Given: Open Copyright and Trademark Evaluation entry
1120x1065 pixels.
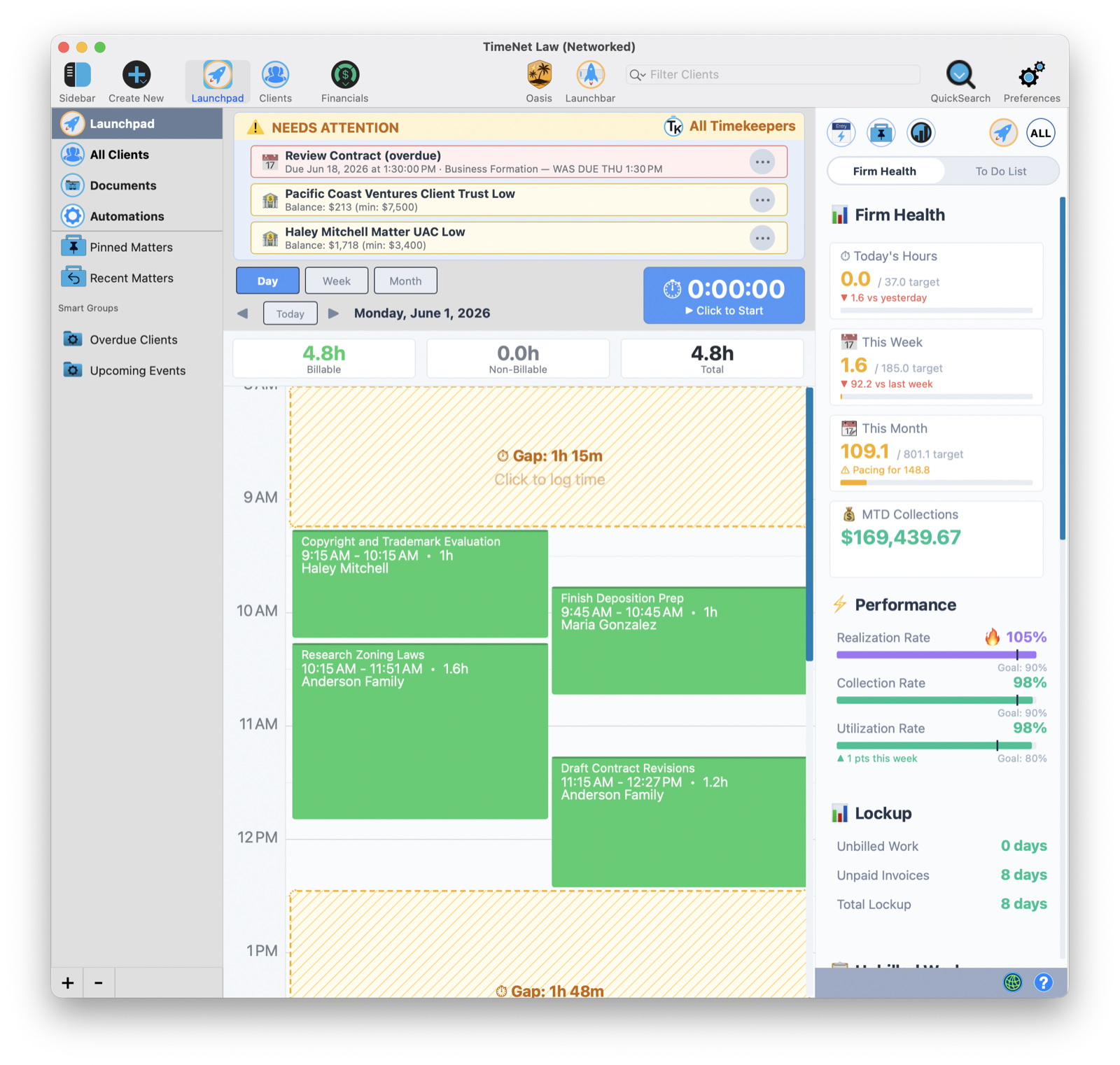Looking at the screenshot, I should [420, 584].
